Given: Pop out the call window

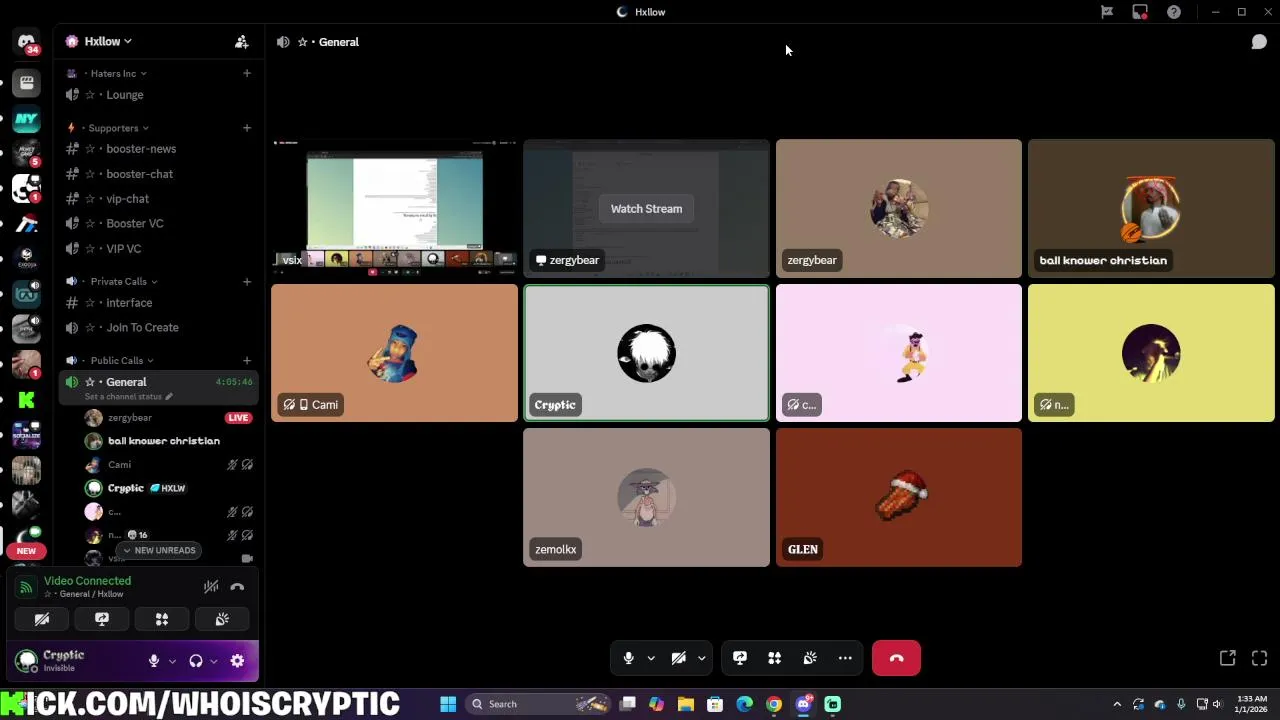Looking at the screenshot, I should click(x=1227, y=658).
